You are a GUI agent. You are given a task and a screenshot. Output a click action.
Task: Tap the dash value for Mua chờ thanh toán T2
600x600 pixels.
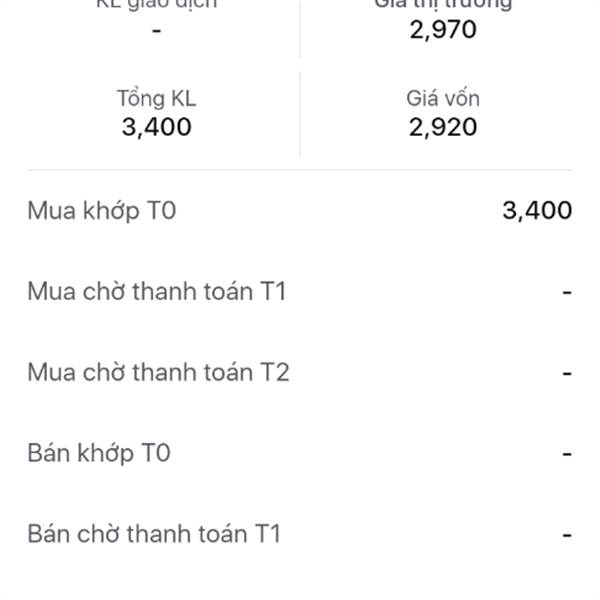click(x=567, y=373)
